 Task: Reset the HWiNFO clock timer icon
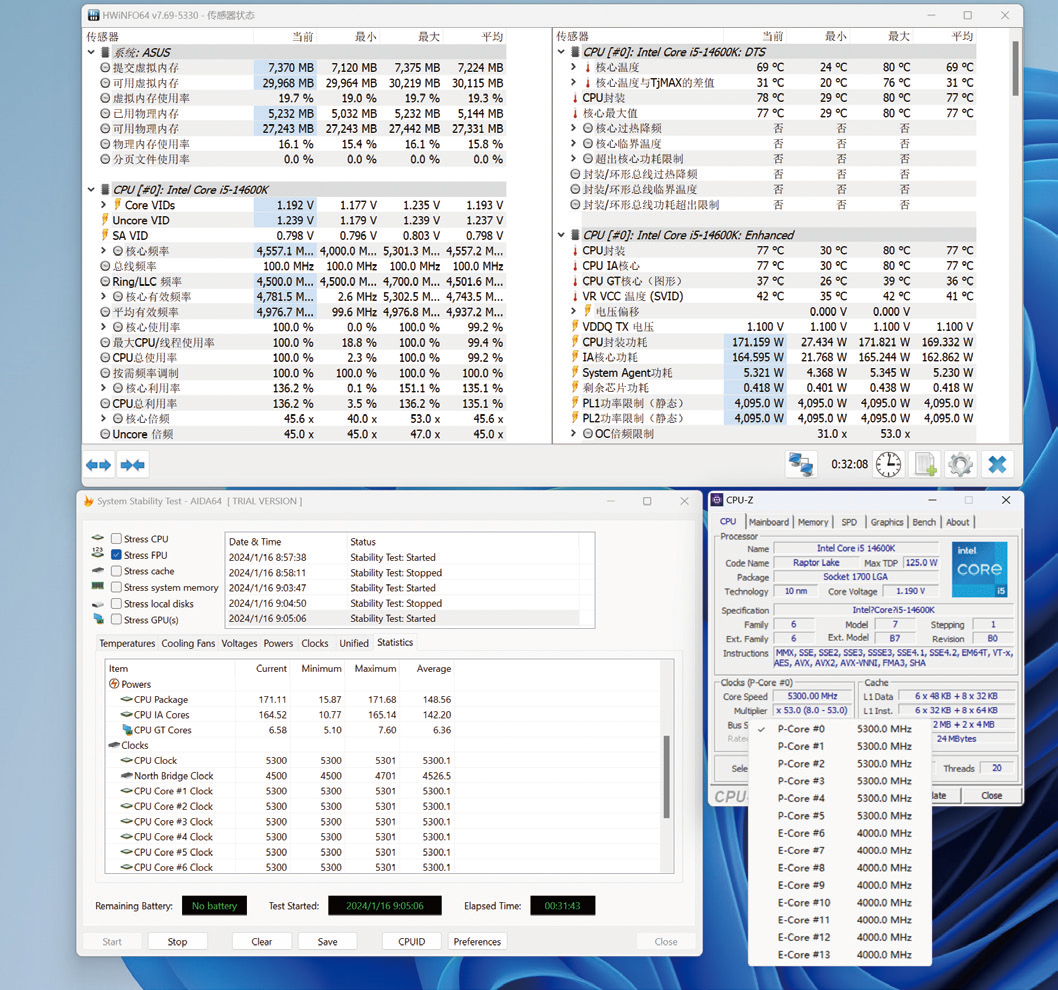888,464
